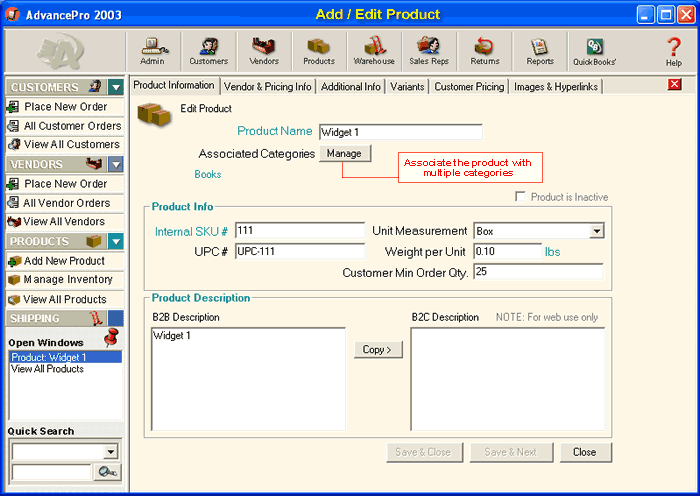
Task: Click the 'lbs' weight unit label
Action: 552,252
